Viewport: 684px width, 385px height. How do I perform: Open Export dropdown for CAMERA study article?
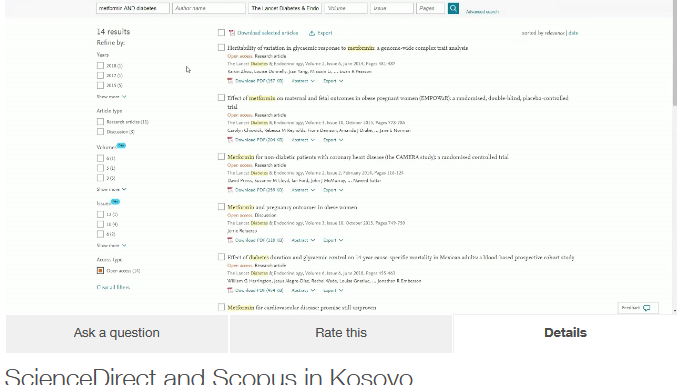click(x=333, y=190)
